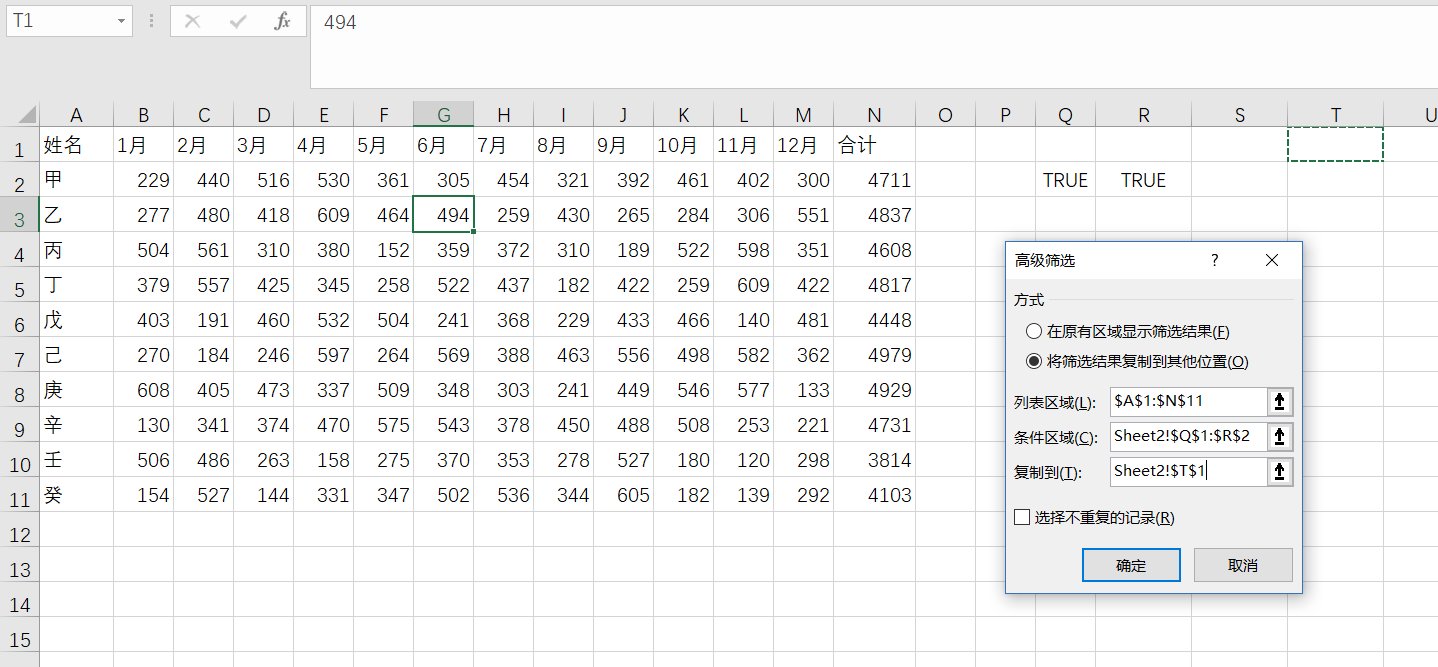The width and height of the screenshot is (1438, 667).
Task: Select column N header
Action: click(x=875, y=115)
